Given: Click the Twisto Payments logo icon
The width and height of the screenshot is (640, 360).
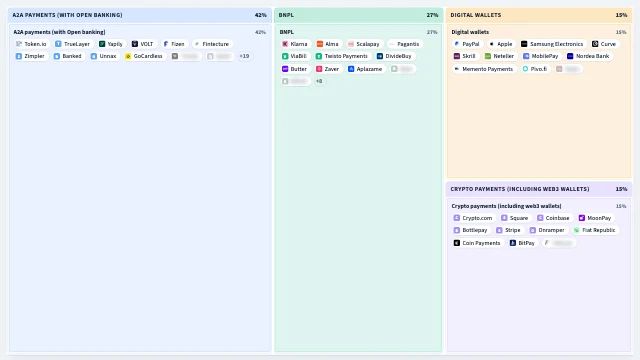Looking at the screenshot, I should tap(319, 56).
